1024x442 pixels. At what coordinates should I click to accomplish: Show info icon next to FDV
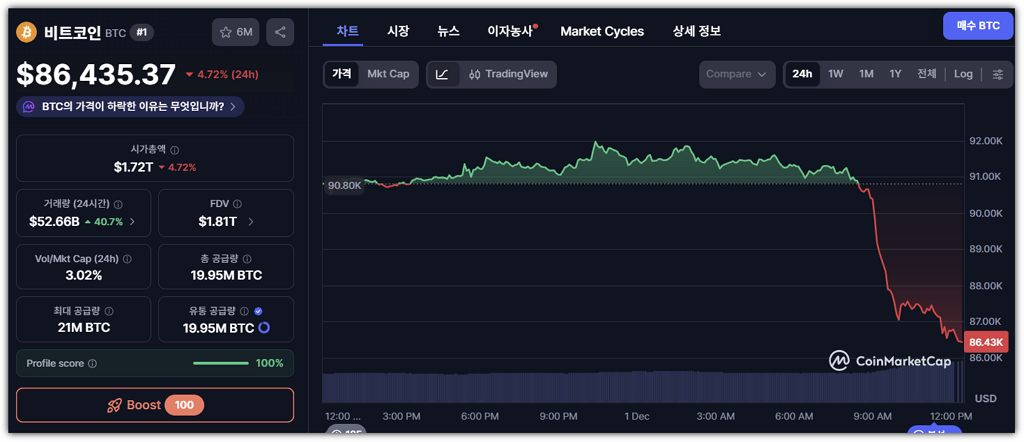pos(238,204)
